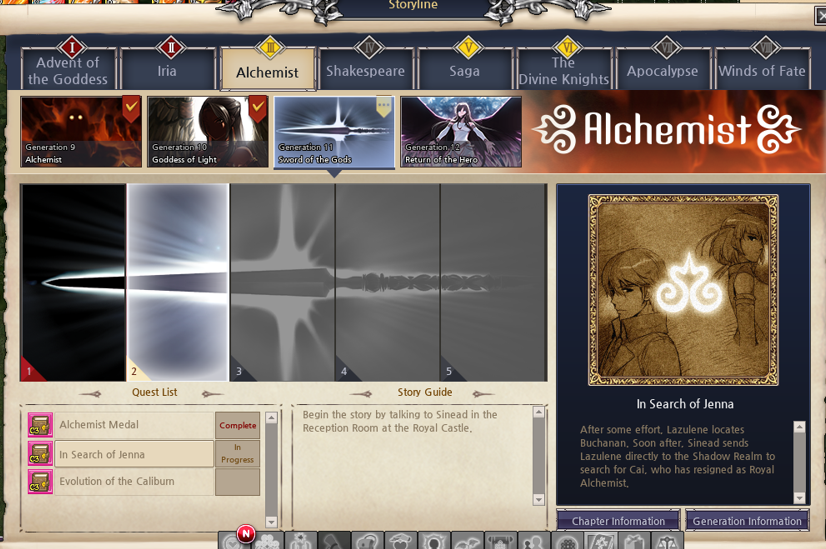This screenshot has width=826, height=549.
Task: Click the playing cards icon in bottom bar
Action: (601, 541)
